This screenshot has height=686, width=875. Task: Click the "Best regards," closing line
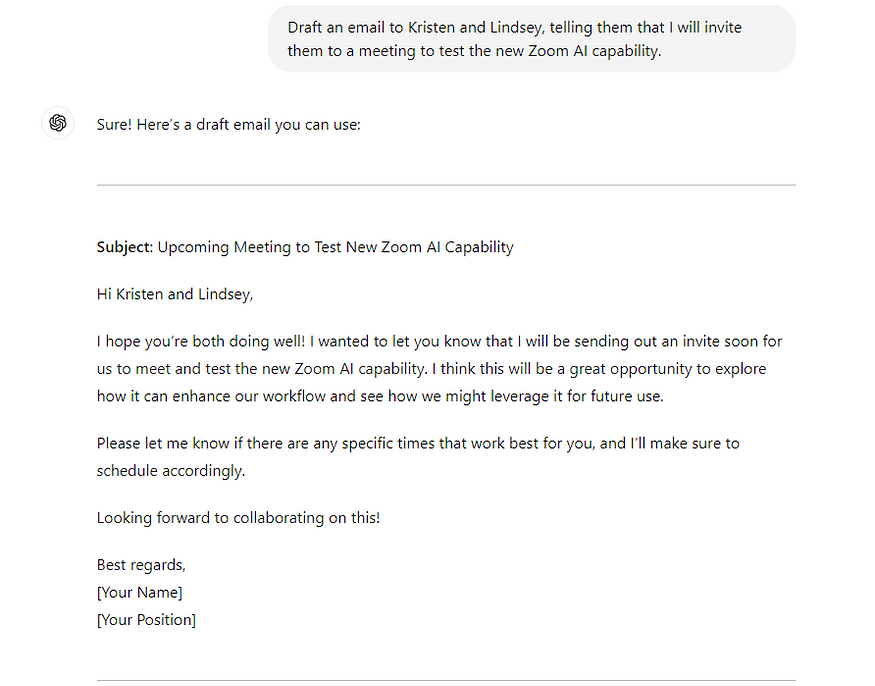[141, 565]
